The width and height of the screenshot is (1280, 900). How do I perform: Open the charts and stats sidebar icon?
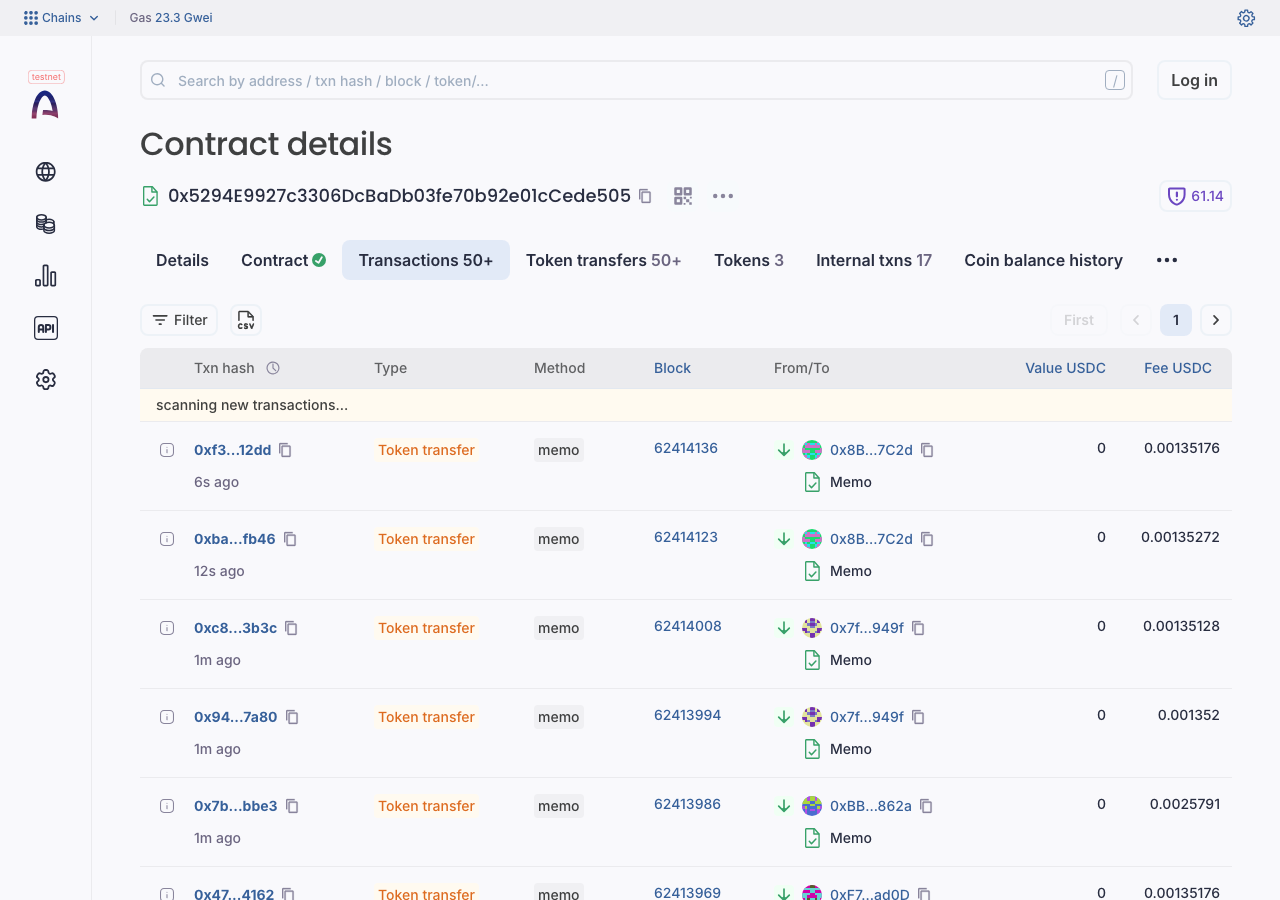(45, 276)
